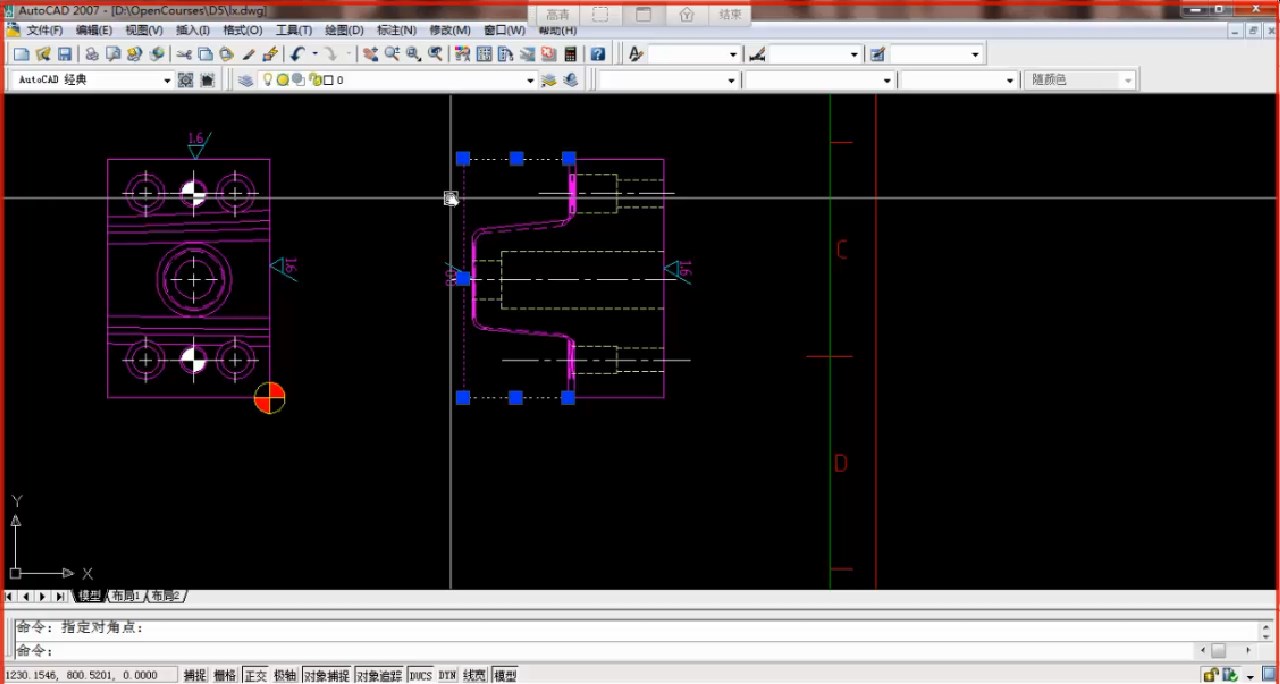1280x684 pixels.
Task: Click the Zoom Realtime magnifier icon
Action: pyautogui.click(x=392, y=54)
